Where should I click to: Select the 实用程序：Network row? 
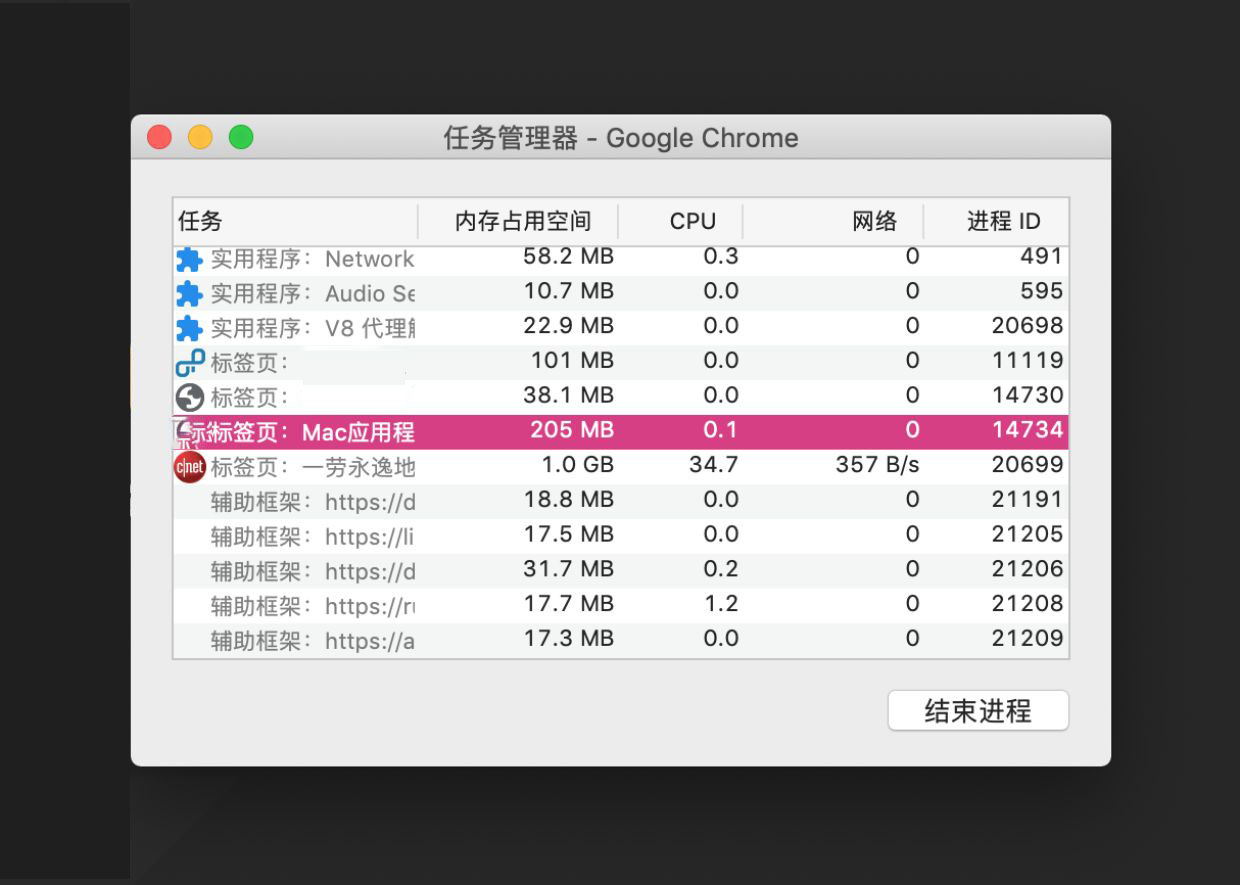point(621,258)
